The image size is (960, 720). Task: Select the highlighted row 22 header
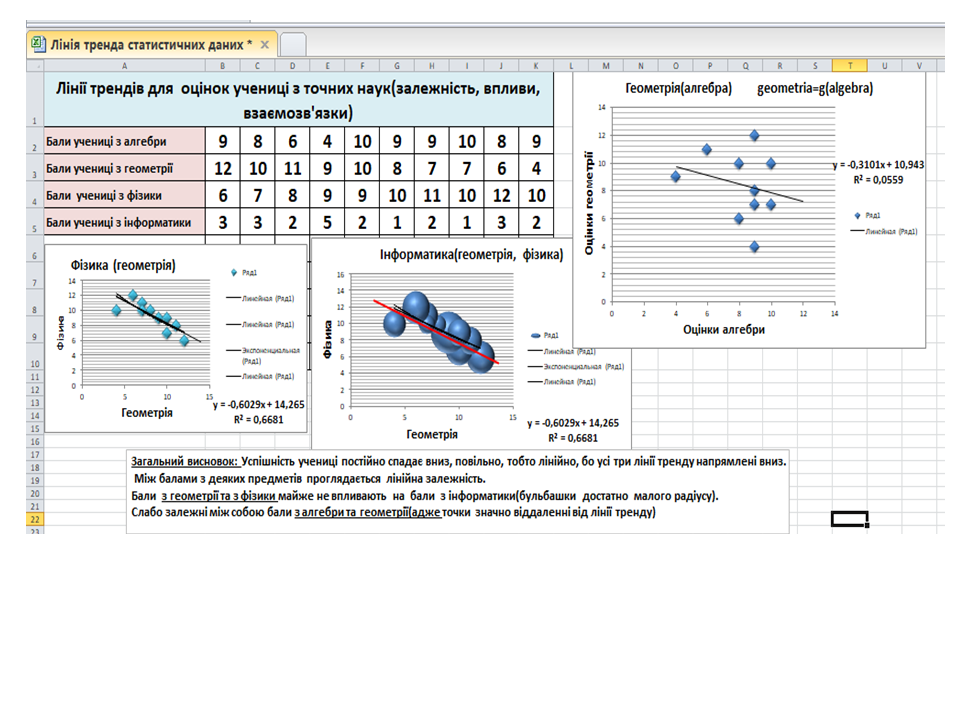click(x=35, y=520)
